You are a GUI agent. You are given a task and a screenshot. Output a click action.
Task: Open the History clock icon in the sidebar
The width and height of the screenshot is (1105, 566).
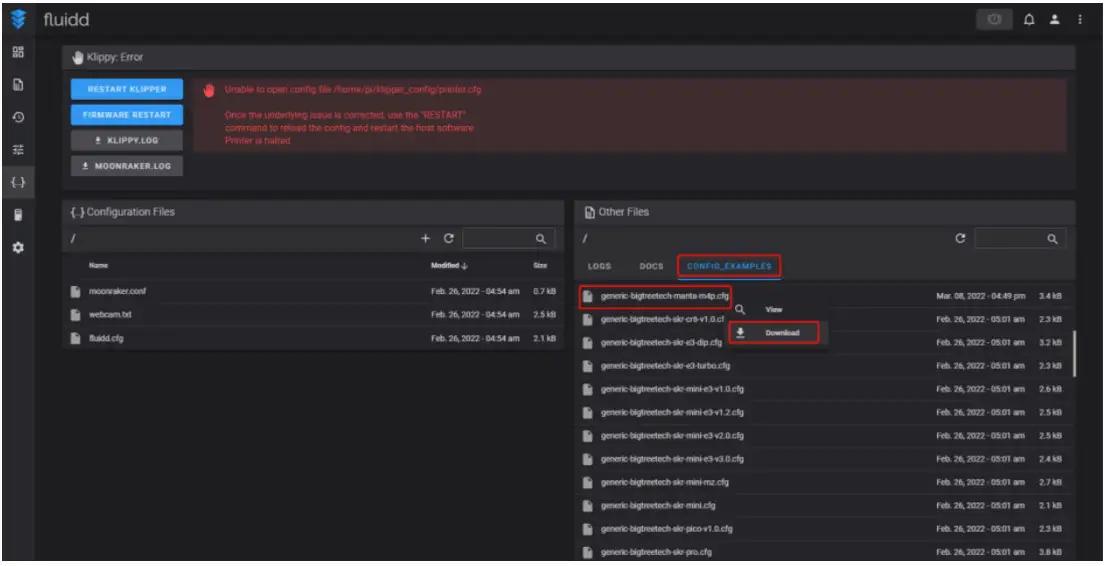coord(18,117)
